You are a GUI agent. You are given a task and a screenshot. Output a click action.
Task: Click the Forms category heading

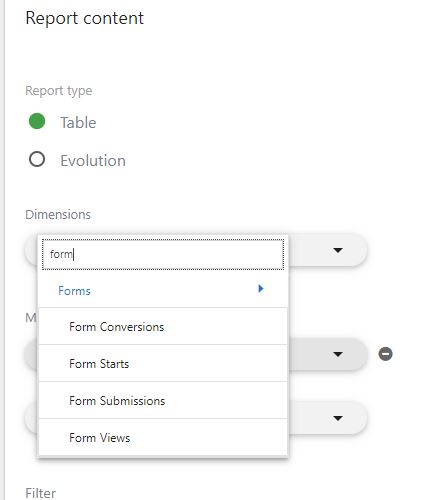74,291
